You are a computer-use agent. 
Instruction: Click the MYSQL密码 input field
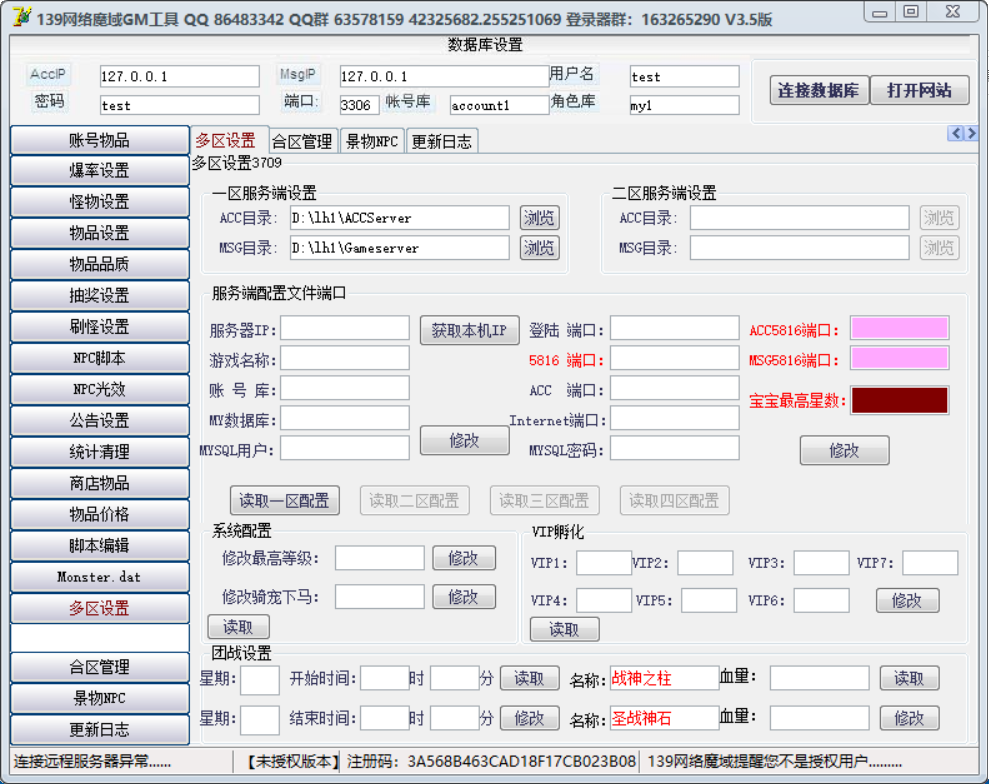point(675,448)
